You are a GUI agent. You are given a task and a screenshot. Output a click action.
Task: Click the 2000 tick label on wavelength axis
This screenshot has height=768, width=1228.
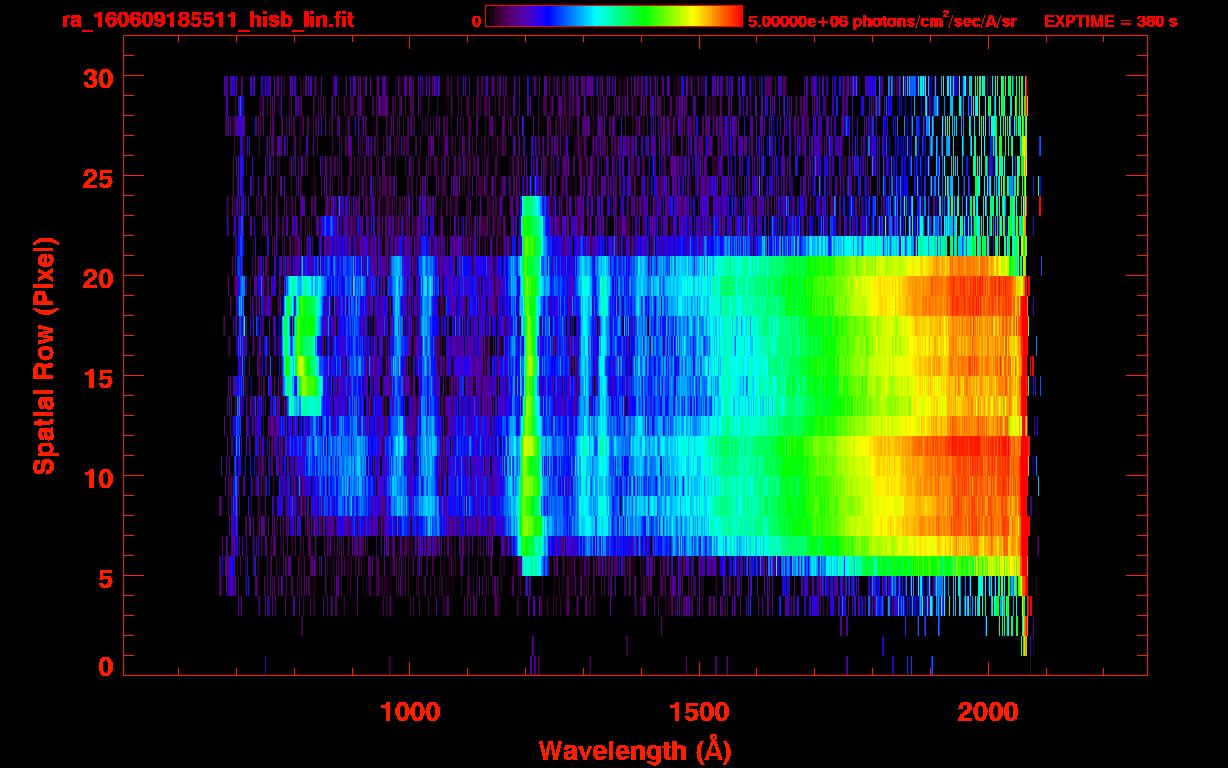pos(988,711)
